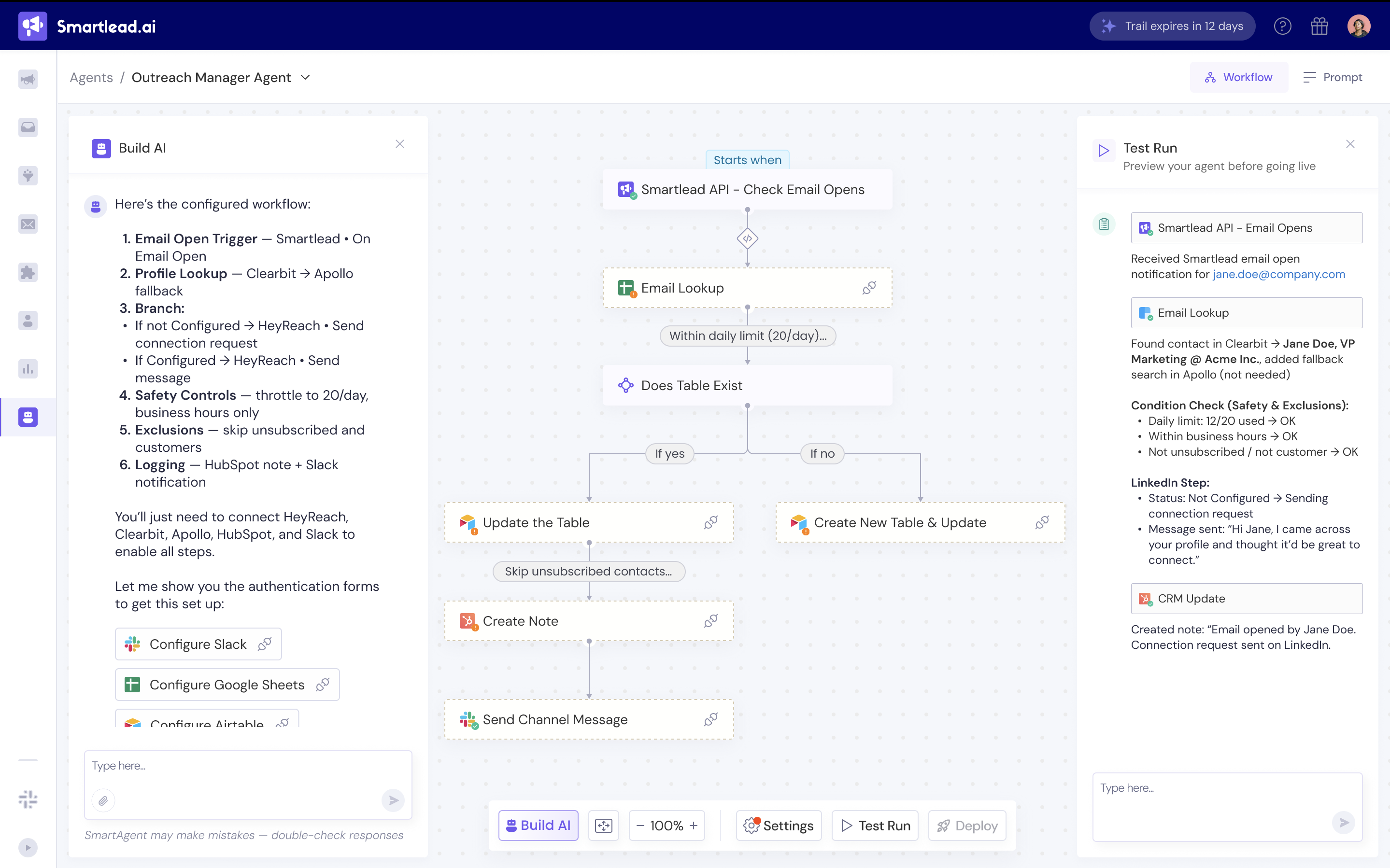This screenshot has width=1390, height=868.
Task: Click link icon on Send Channel Message node
Action: 711,719
